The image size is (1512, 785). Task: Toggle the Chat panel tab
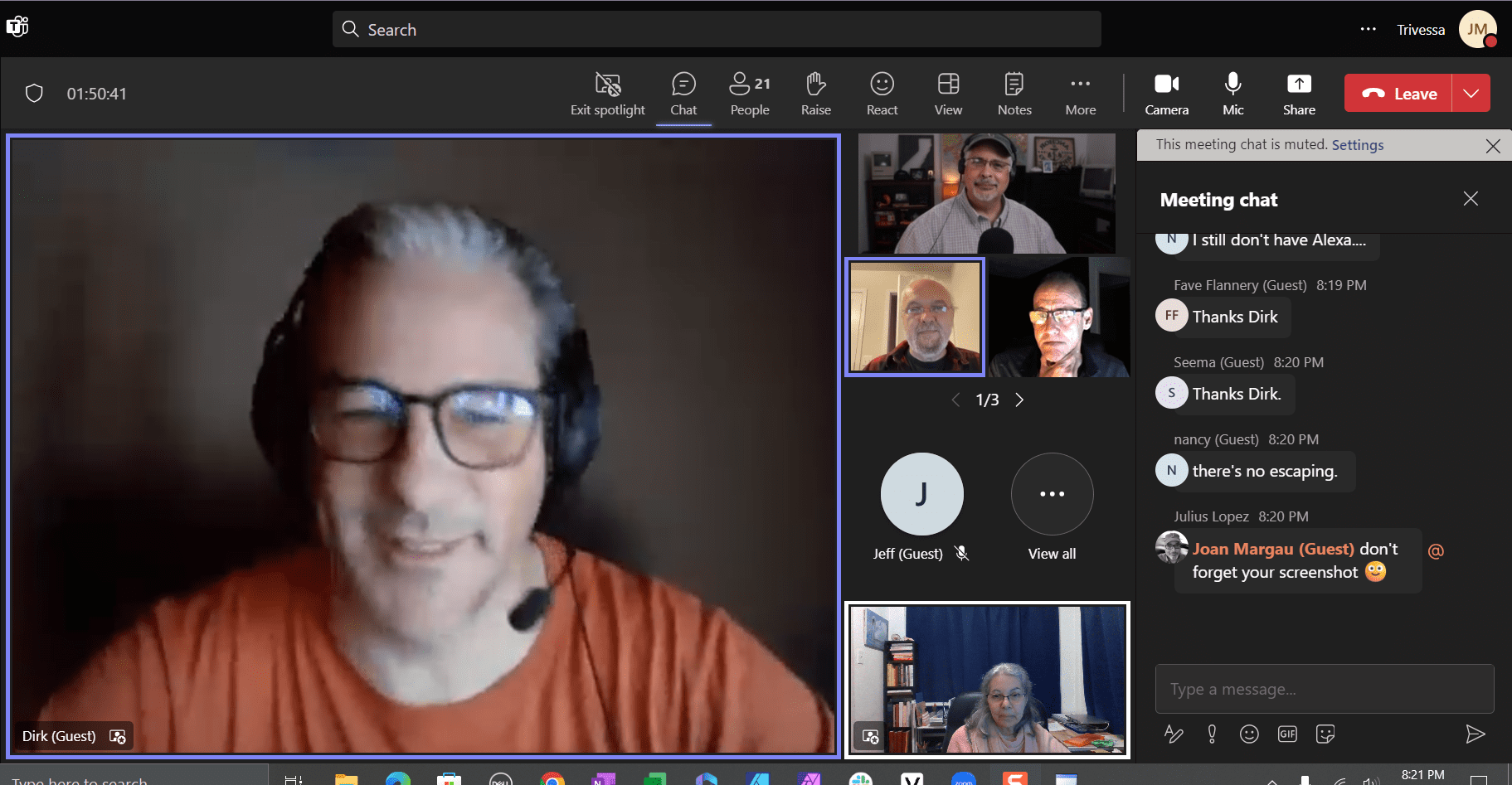[683, 94]
